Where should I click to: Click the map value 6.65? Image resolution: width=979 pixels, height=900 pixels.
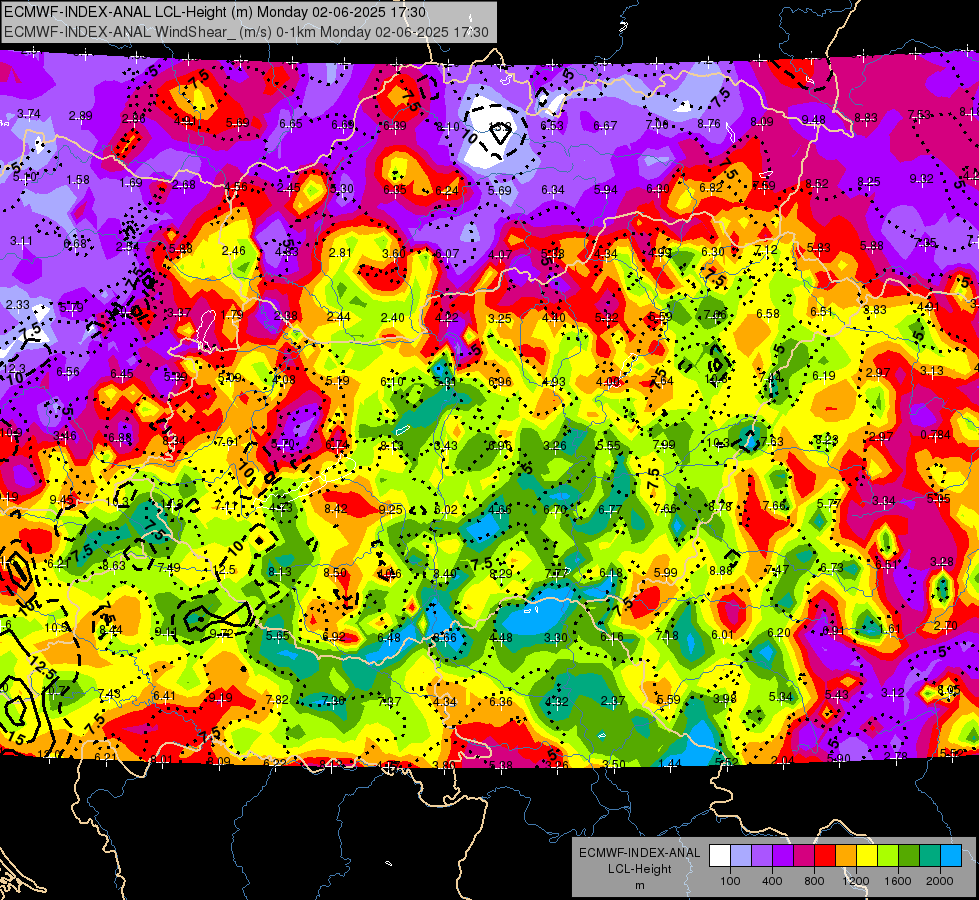pos(291,124)
